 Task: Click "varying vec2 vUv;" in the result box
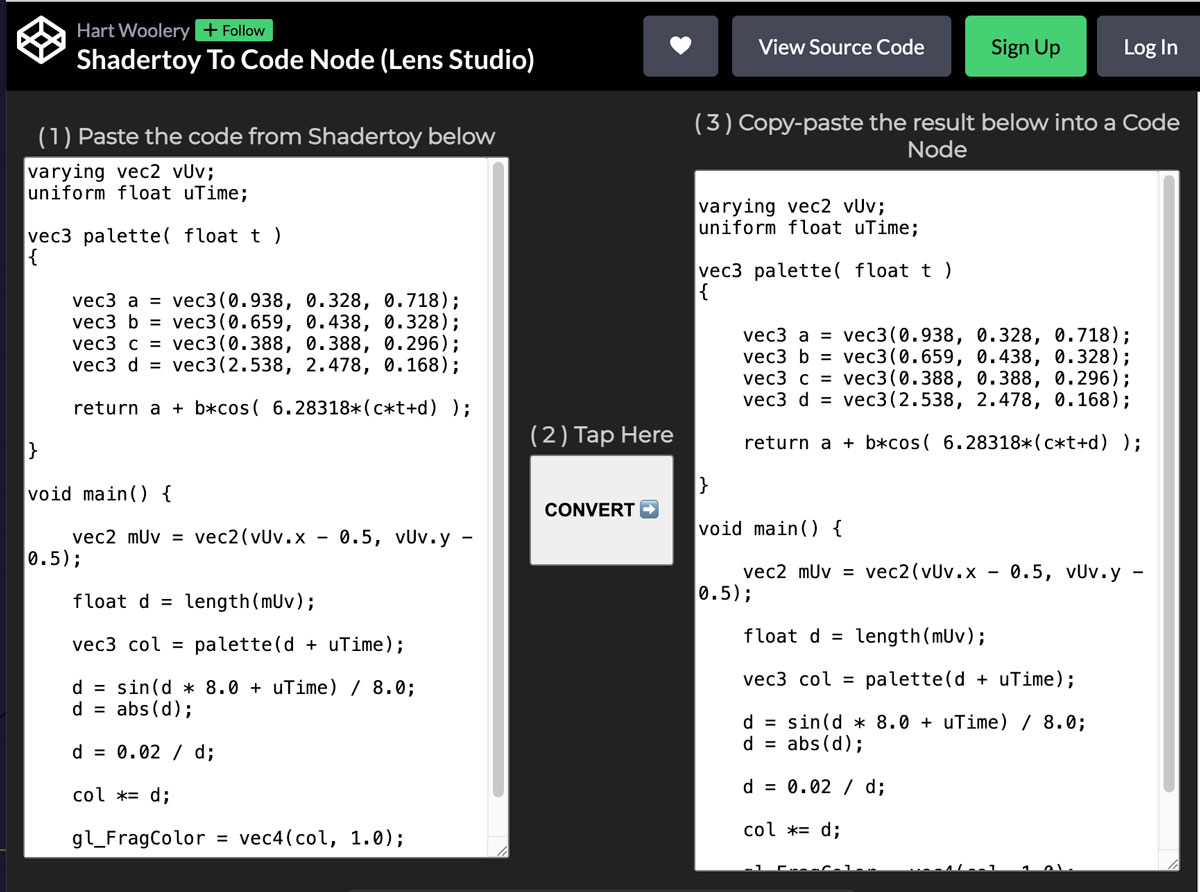pyautogui.click(x=792, y=206)
